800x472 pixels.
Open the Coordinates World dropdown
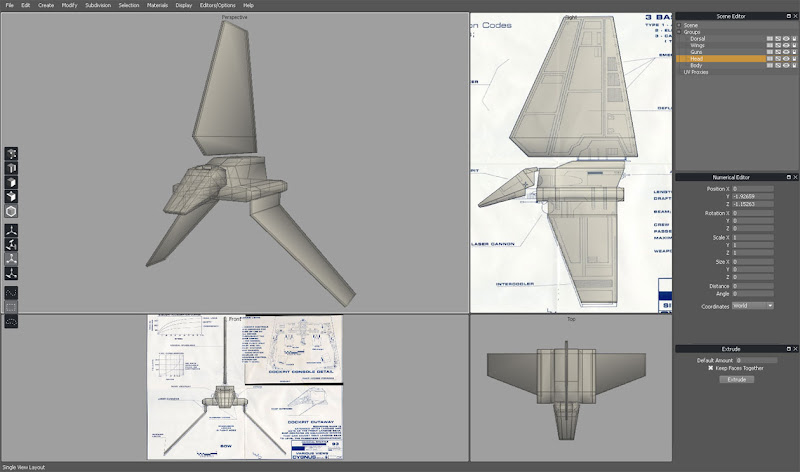point(753,306)
